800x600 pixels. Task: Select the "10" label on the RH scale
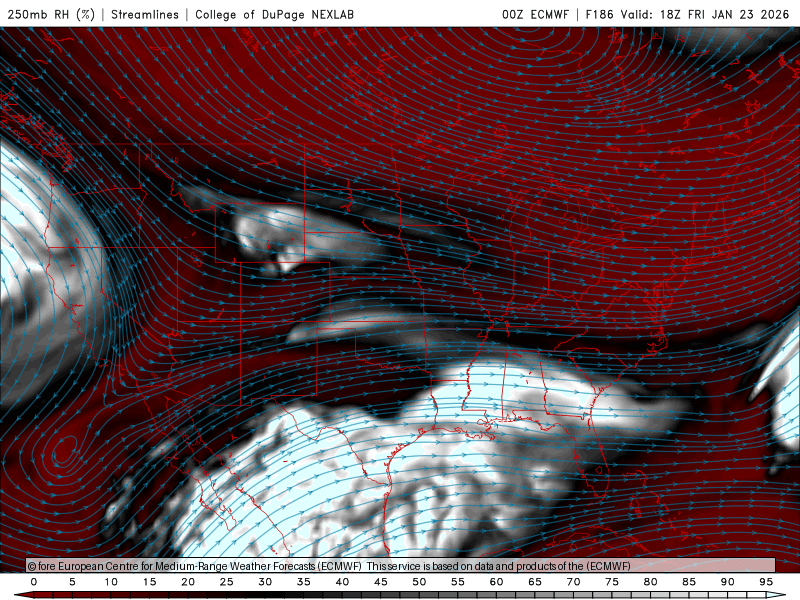click(x=111, y=582)
